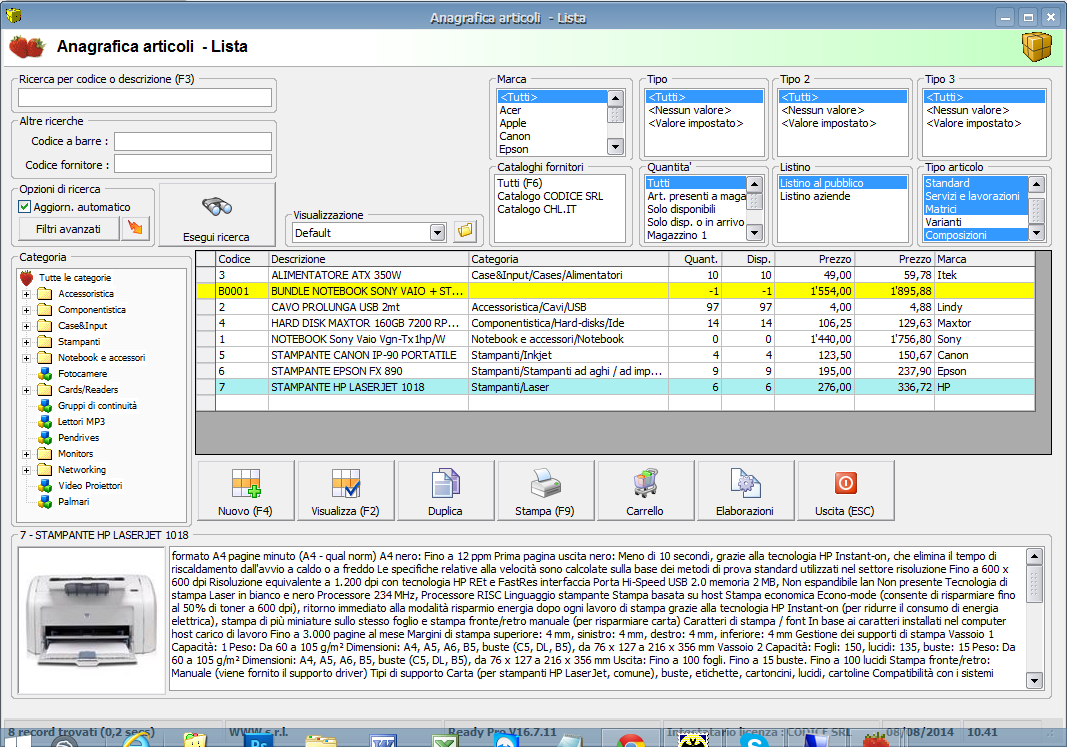The image size is (1067, 747).
Task: Click the Codice a barre input field
Action: click(x=193, y=142)
